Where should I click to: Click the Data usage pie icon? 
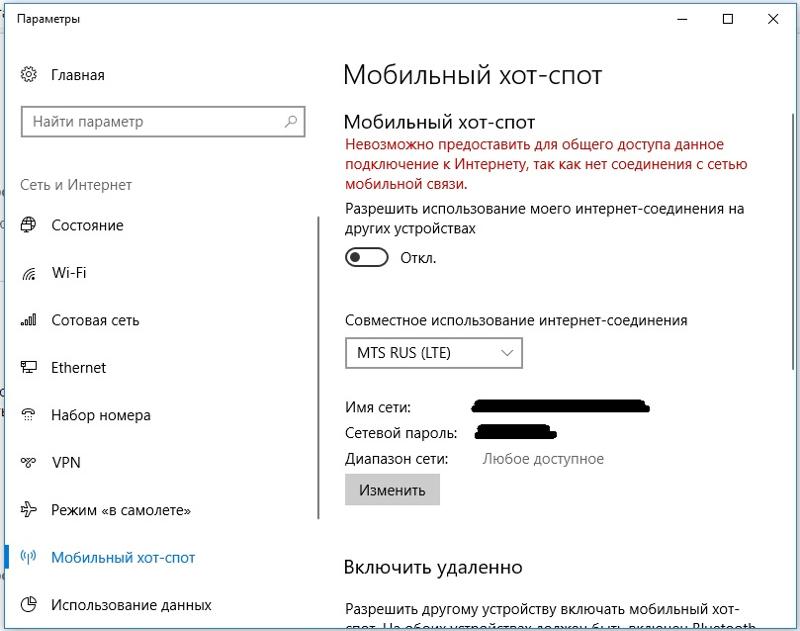(x=29, y=605)
